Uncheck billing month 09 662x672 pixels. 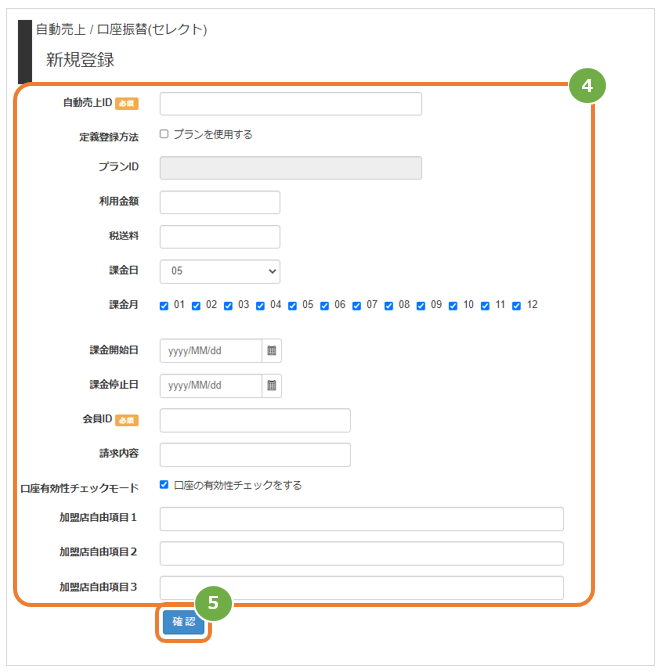(x=421, y=306)
